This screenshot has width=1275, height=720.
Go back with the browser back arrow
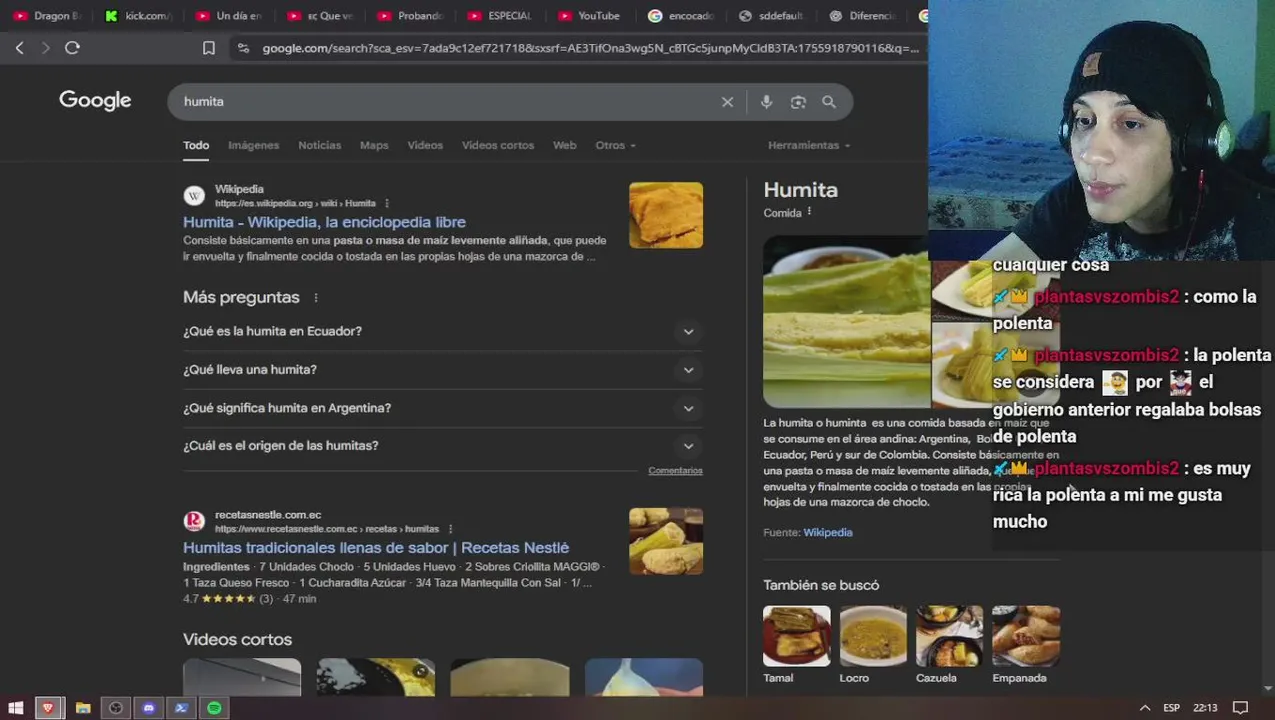(x=19, y=48)
